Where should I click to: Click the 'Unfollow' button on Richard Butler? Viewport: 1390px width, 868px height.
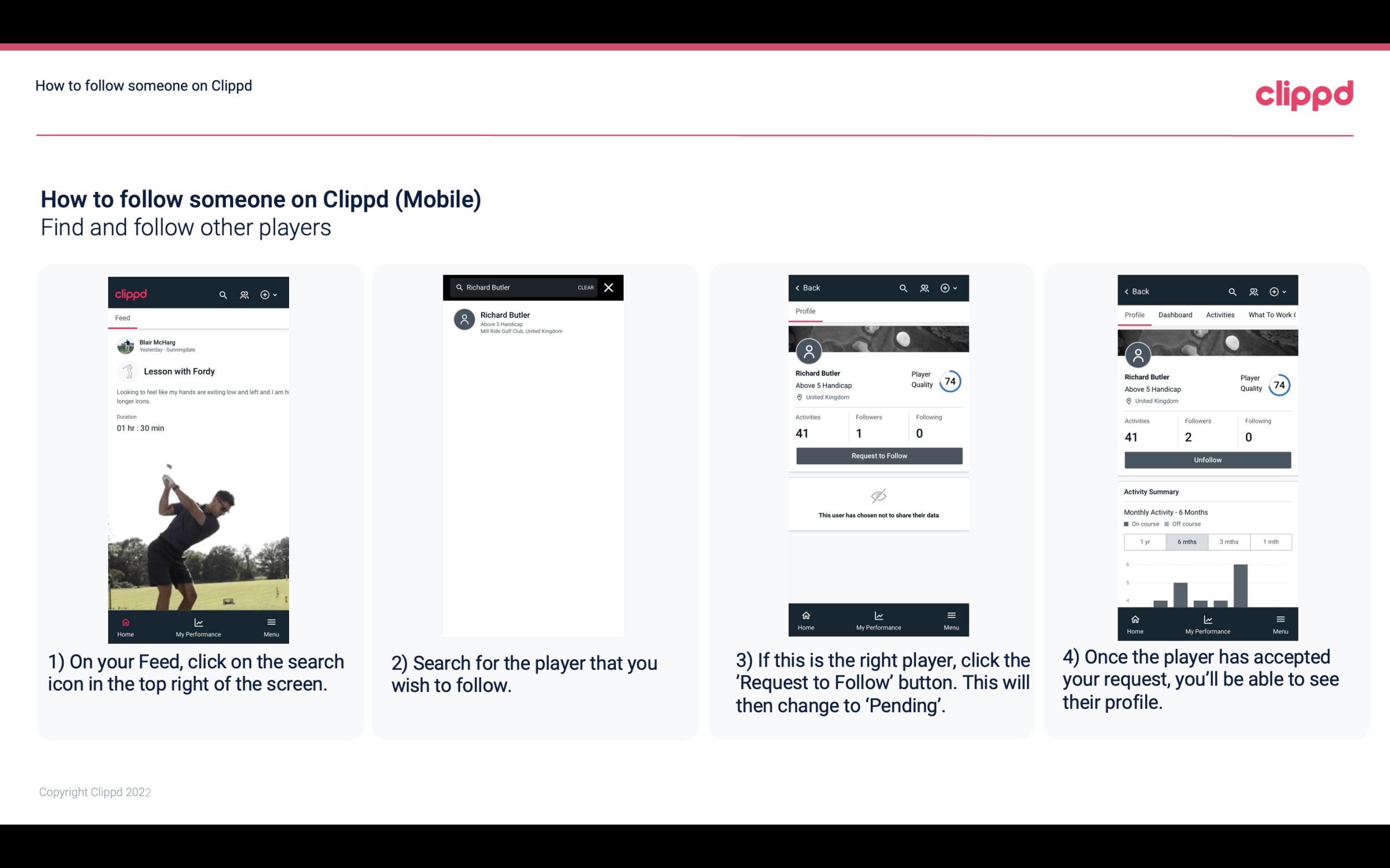click(1207, 459)
